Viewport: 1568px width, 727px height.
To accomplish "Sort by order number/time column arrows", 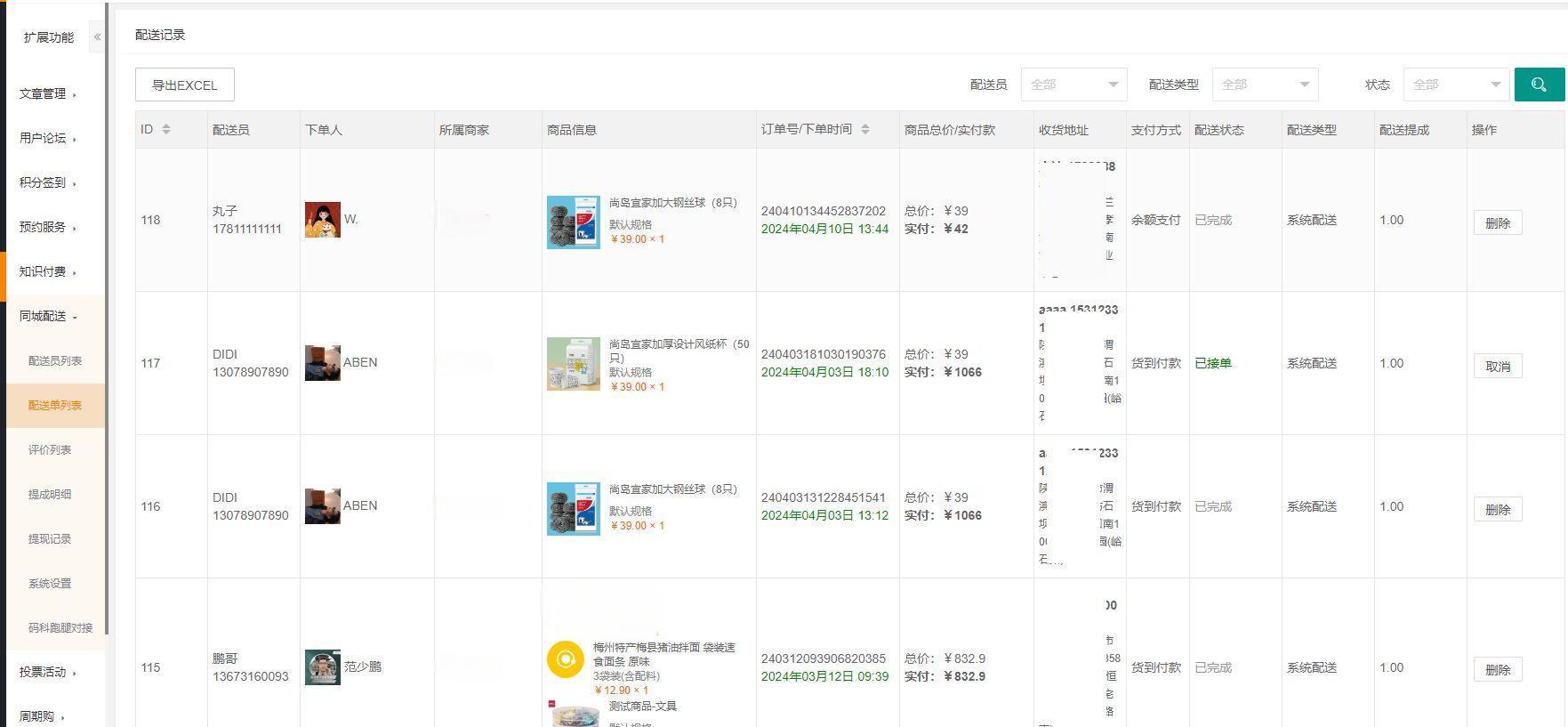I will (864, 130).
